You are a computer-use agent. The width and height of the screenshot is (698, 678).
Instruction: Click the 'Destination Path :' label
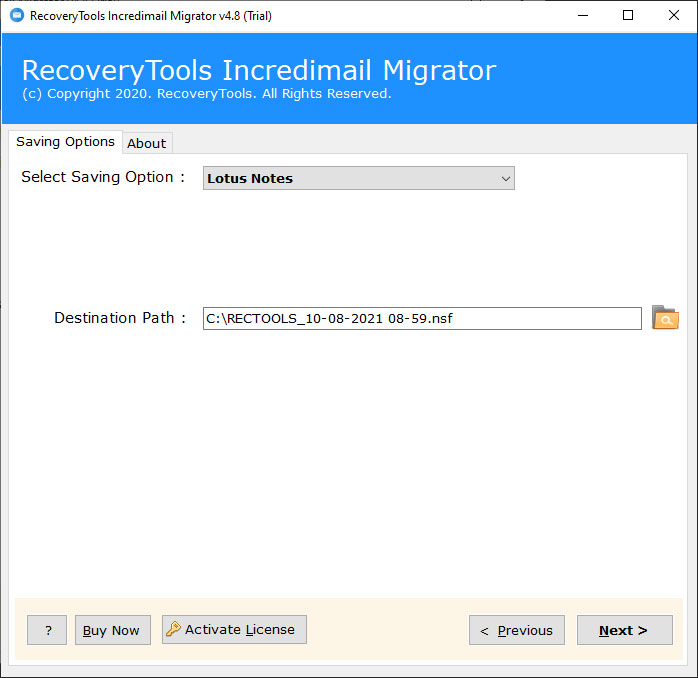tap(120, 318)
